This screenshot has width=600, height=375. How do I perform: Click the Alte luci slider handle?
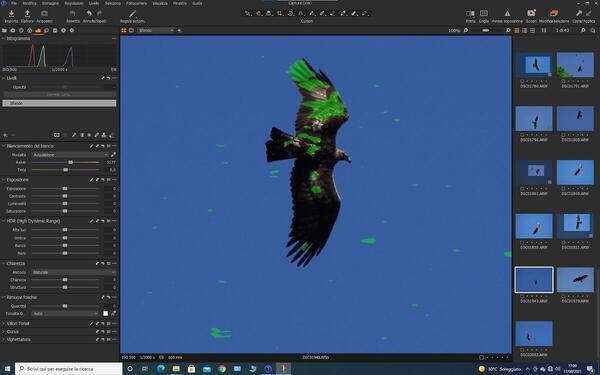point(65,230)
